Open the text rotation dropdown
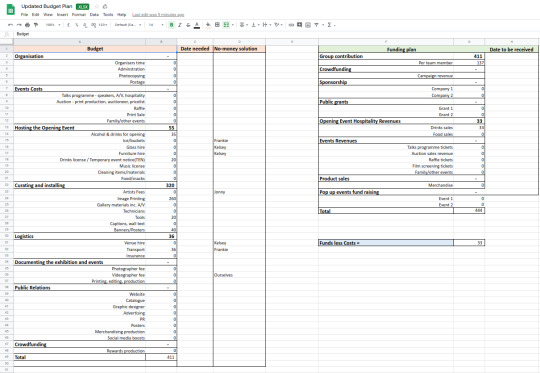This screenshot has height=373, width=540. click(x=278, y=25)
